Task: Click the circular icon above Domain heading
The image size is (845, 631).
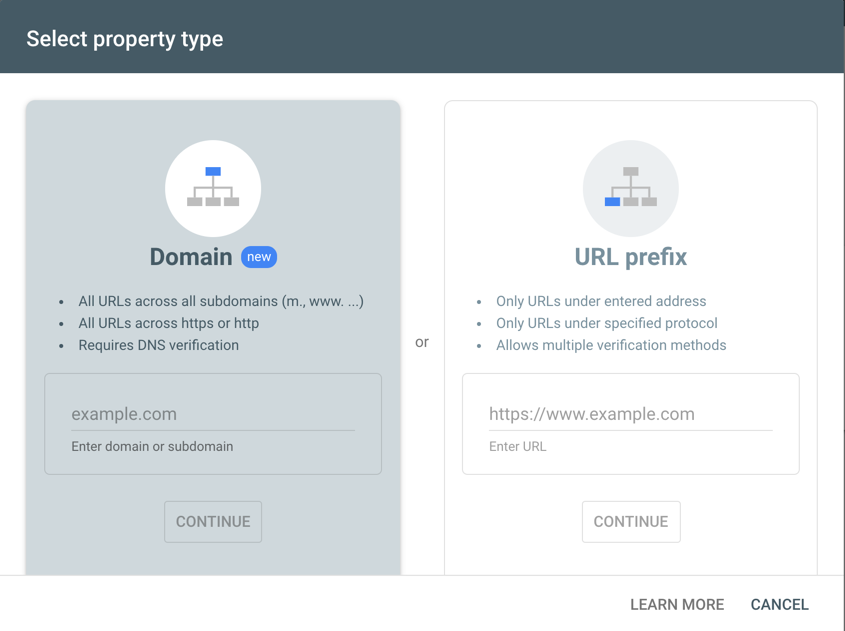Action: click(213, 188)
